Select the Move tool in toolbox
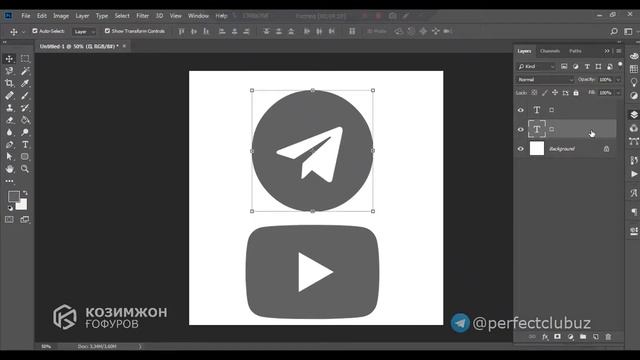The height and width of the screenshot is (360, 640). [x=9, y=59]
